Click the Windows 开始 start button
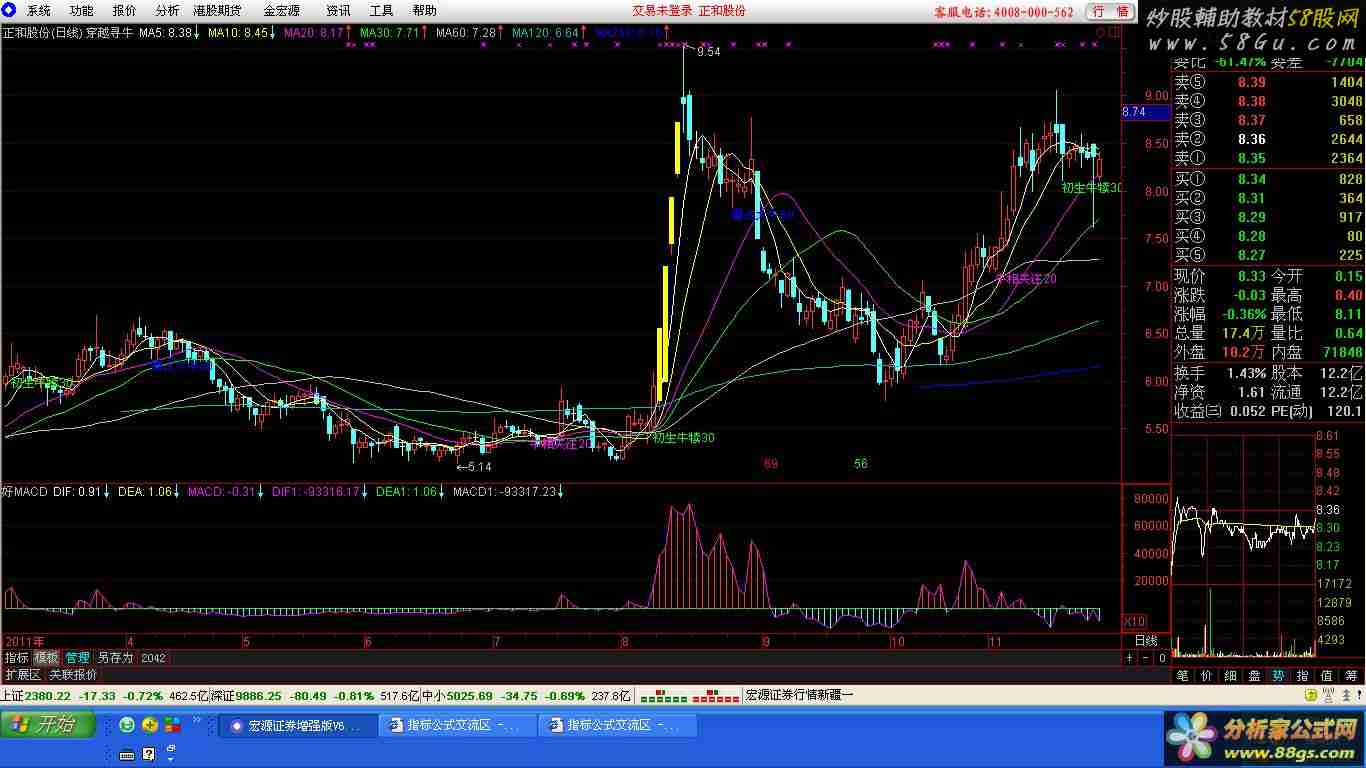 click(x=48, y=725)
